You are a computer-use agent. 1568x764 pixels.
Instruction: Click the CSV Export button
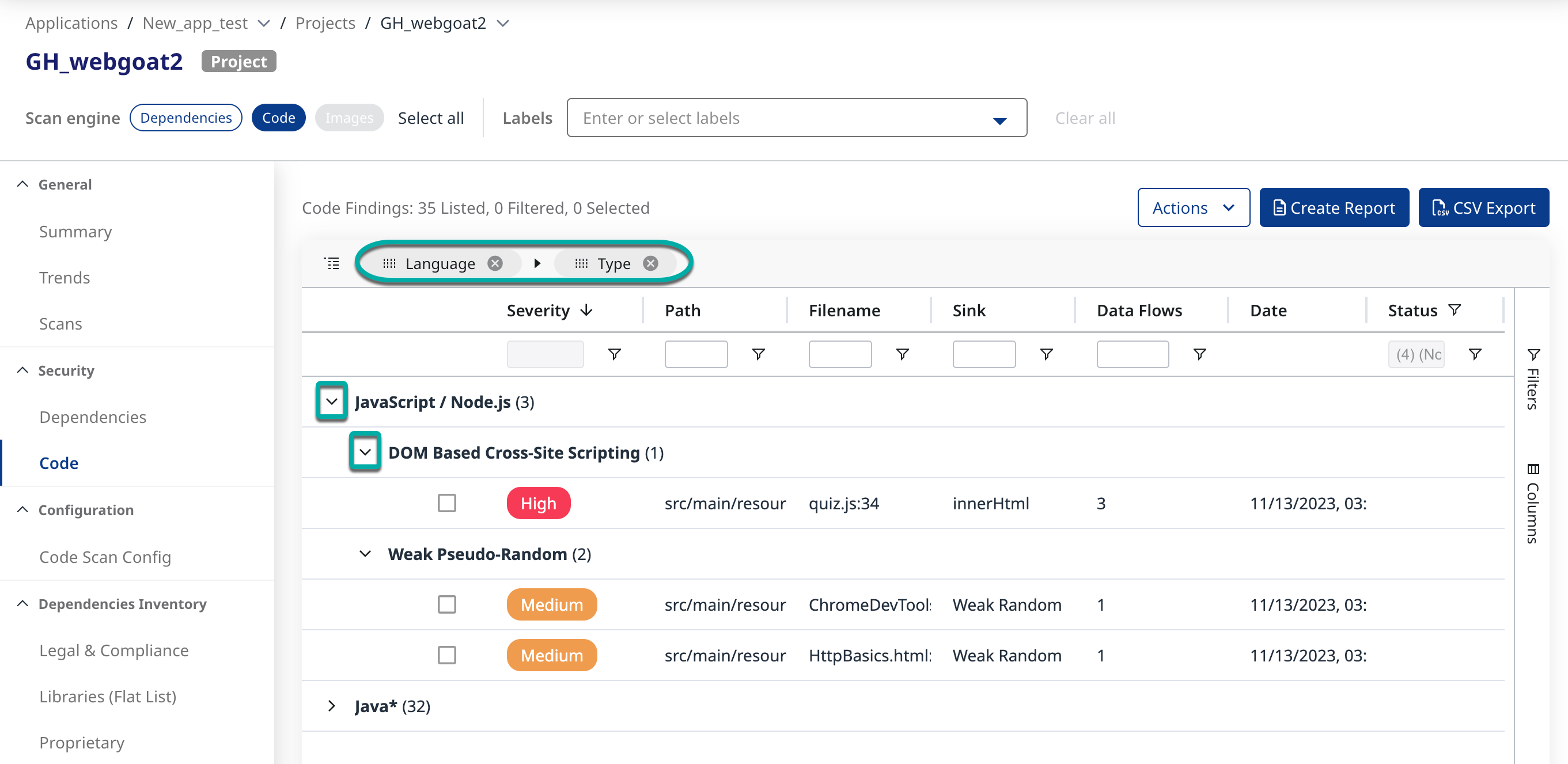click(1483, 208)
